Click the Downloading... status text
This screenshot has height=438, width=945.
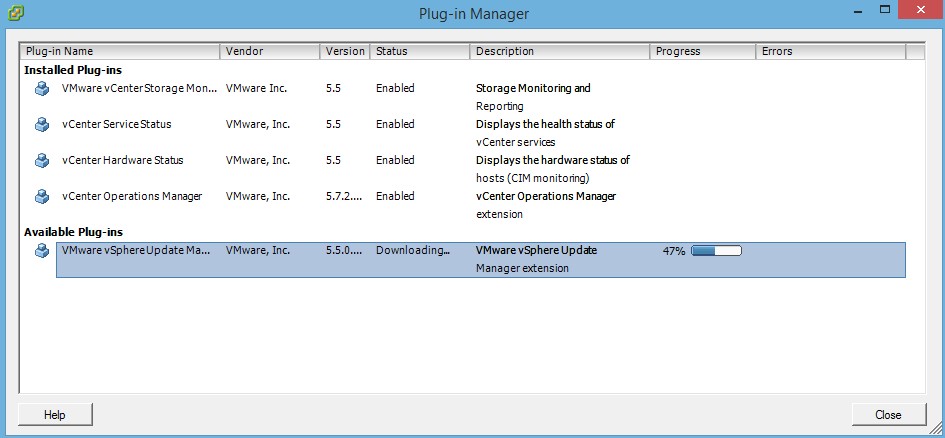tap(413, 250)
